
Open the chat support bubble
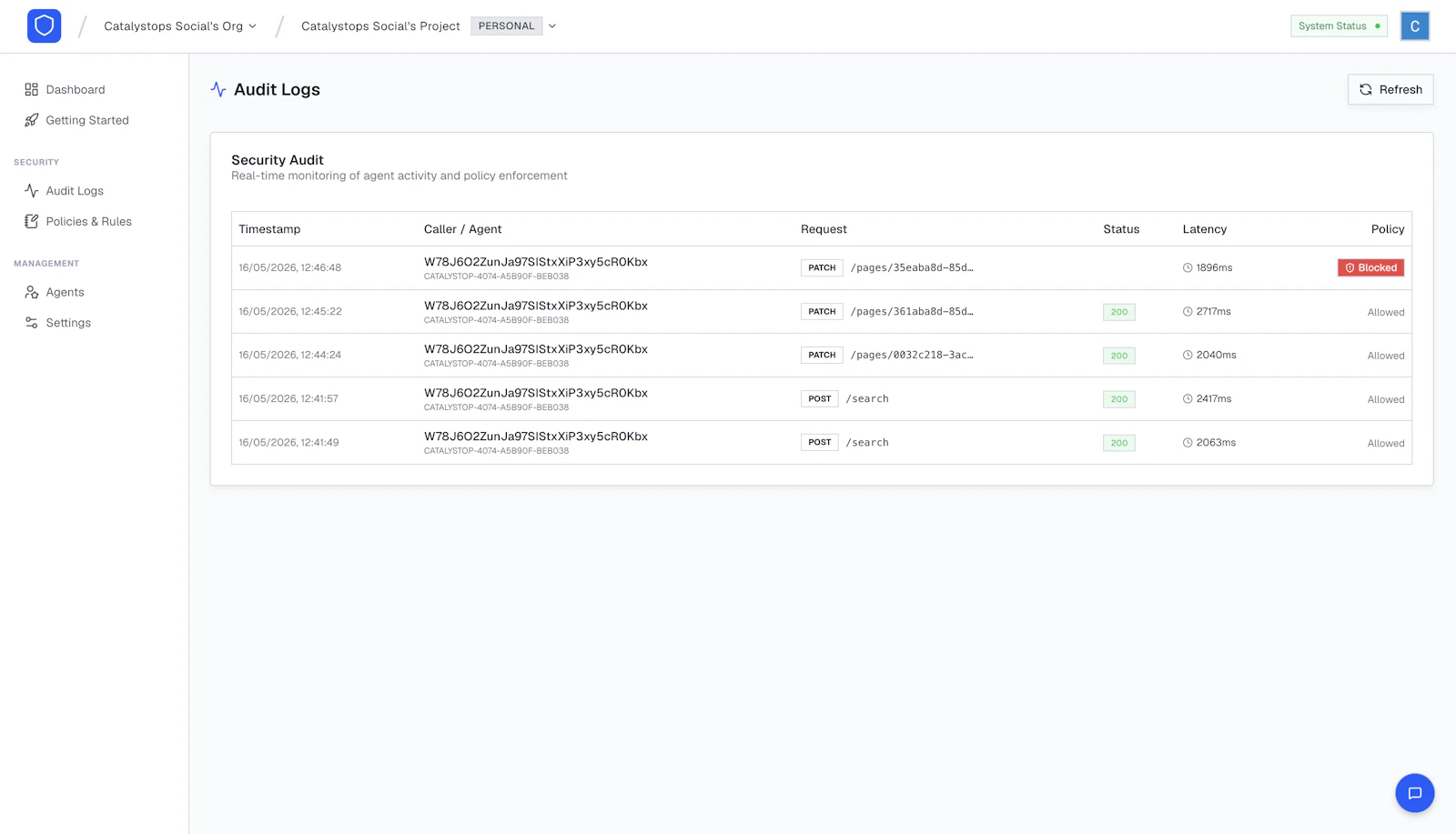tap(1415, 793)
